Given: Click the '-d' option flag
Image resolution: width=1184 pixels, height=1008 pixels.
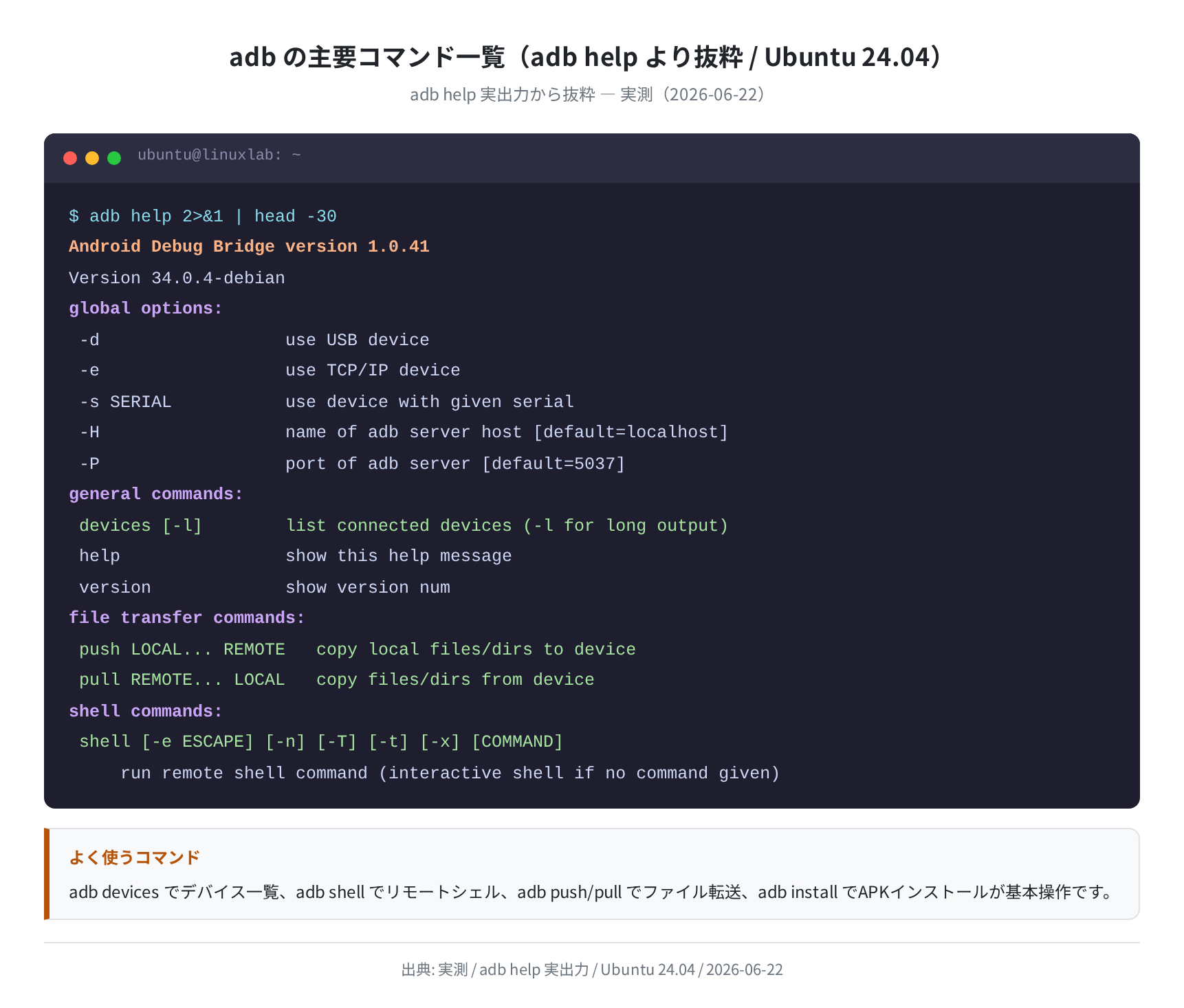Looking at the screenshot, I should [89, 340].
